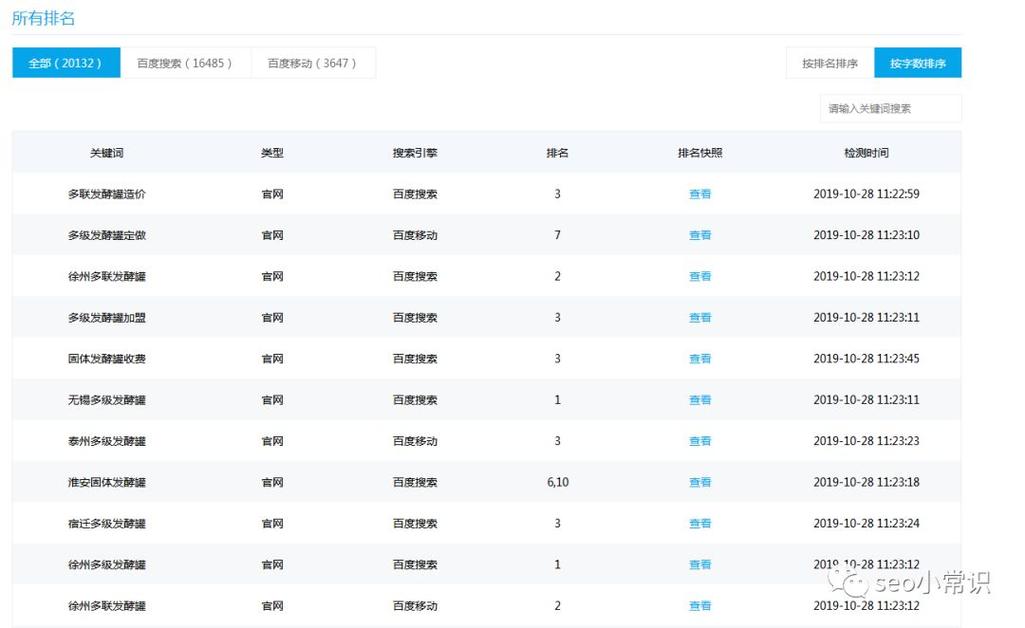View snapshot for 无锡多级发酵罐
Viewport: 1025px width, 628px height.
click(699, 400)
